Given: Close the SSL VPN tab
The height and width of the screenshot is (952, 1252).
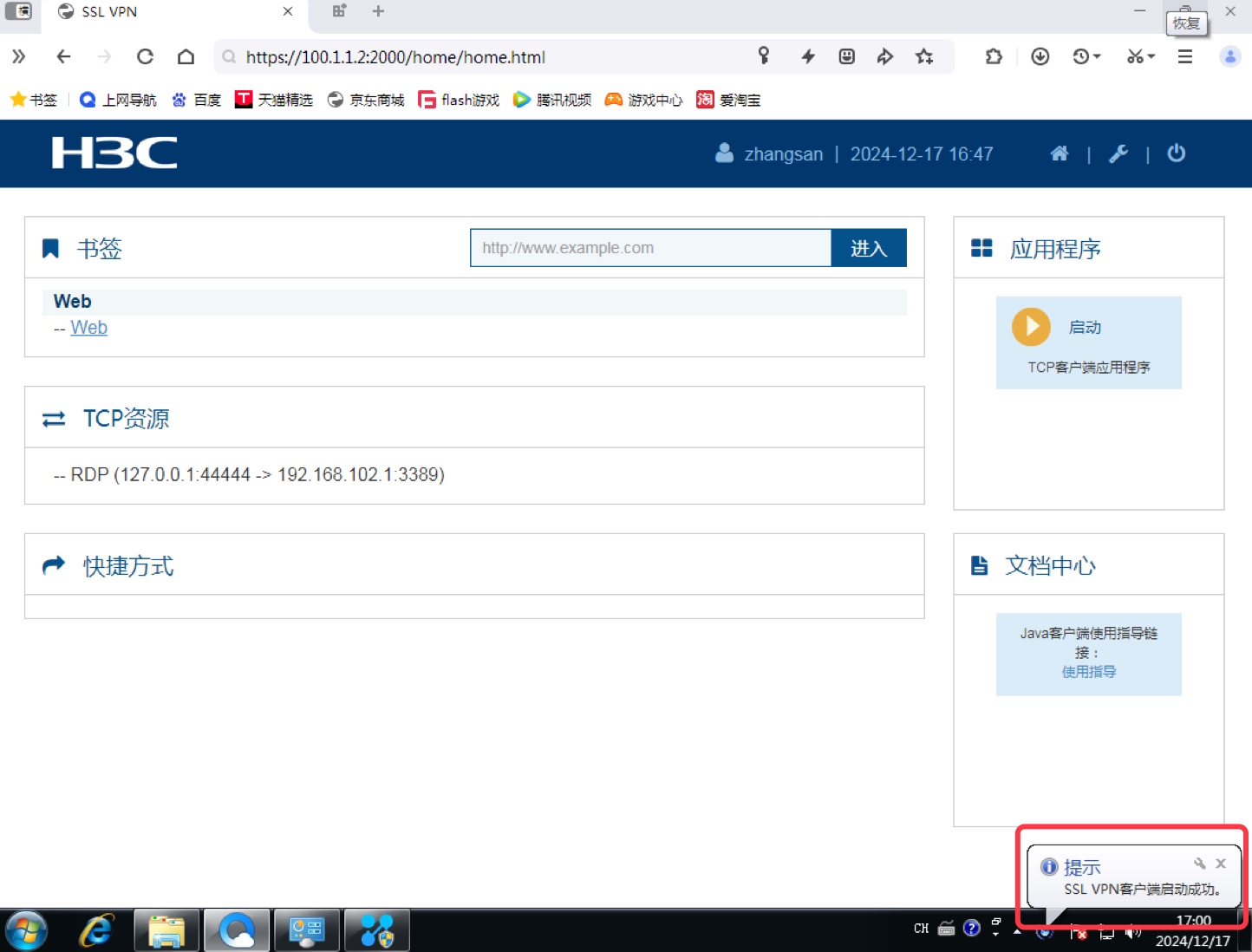Looking at the screenshot, I should [x=288, y=11].
